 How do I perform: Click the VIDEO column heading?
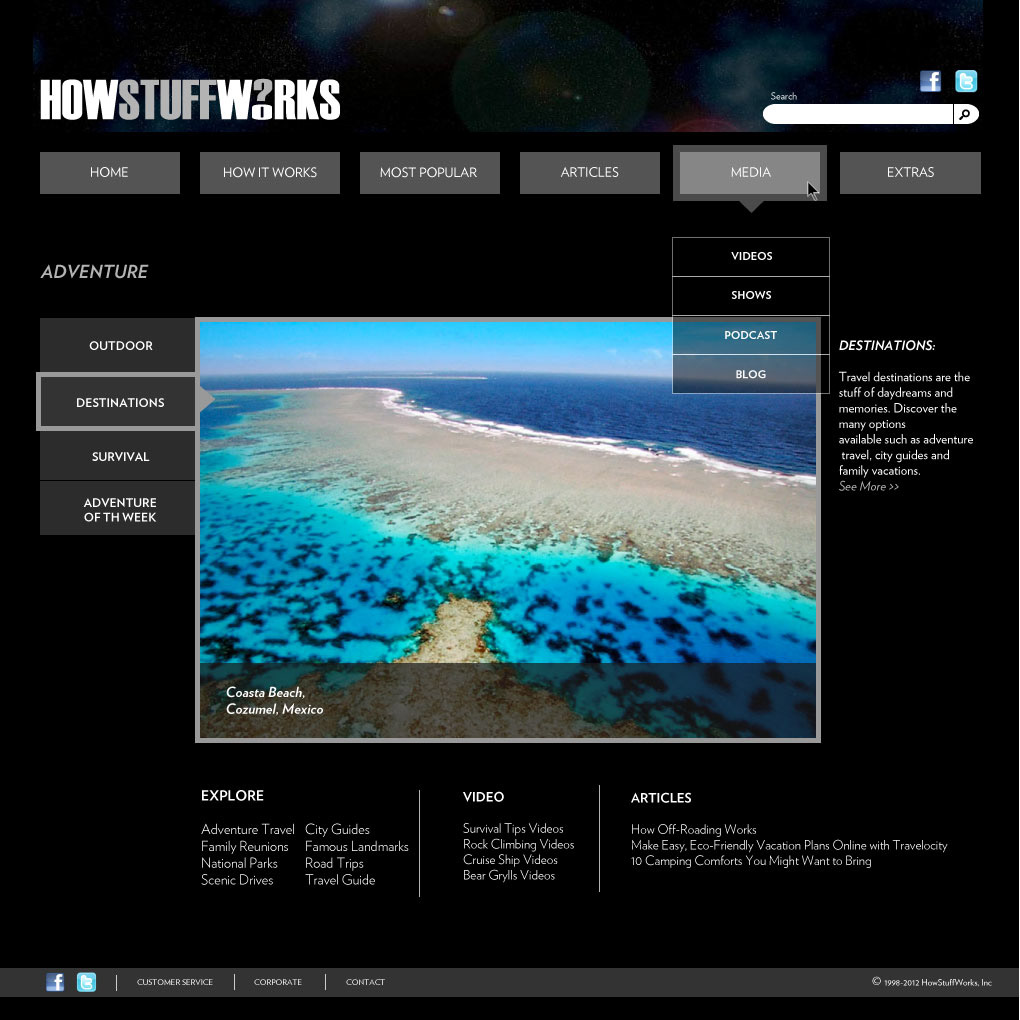[483, 797]
